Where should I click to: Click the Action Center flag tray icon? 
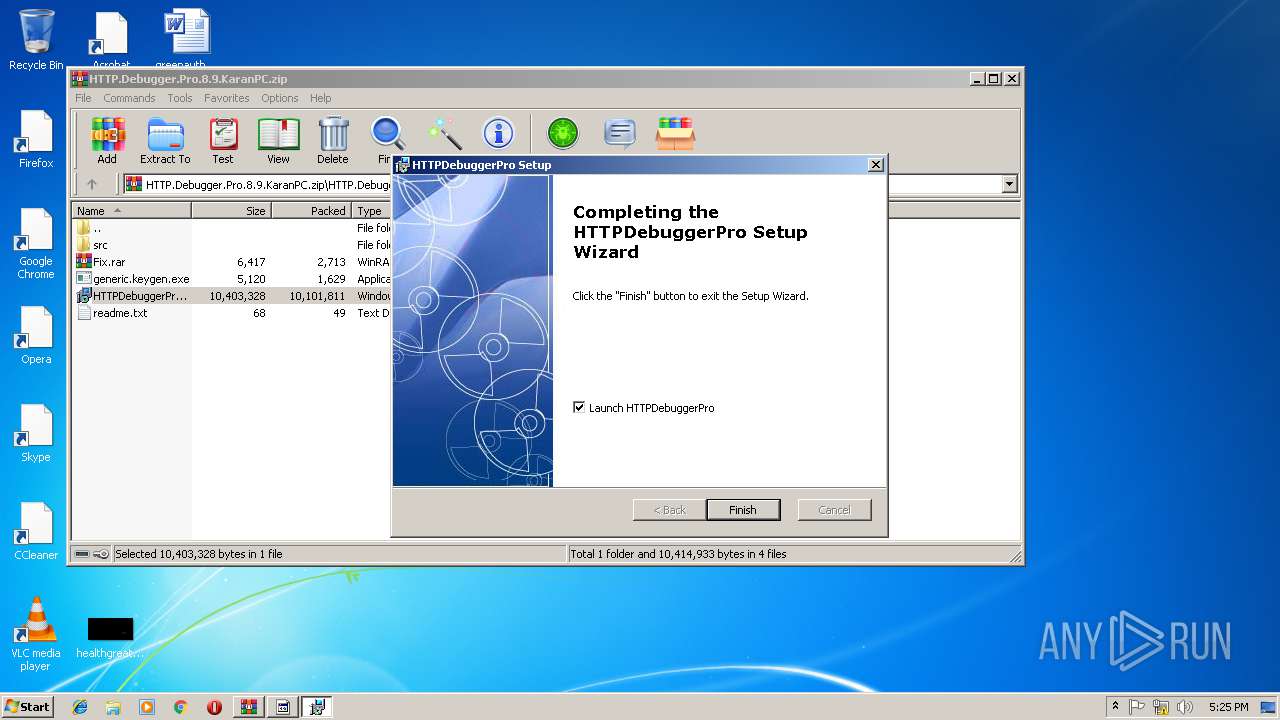(x=1137, y=707)
